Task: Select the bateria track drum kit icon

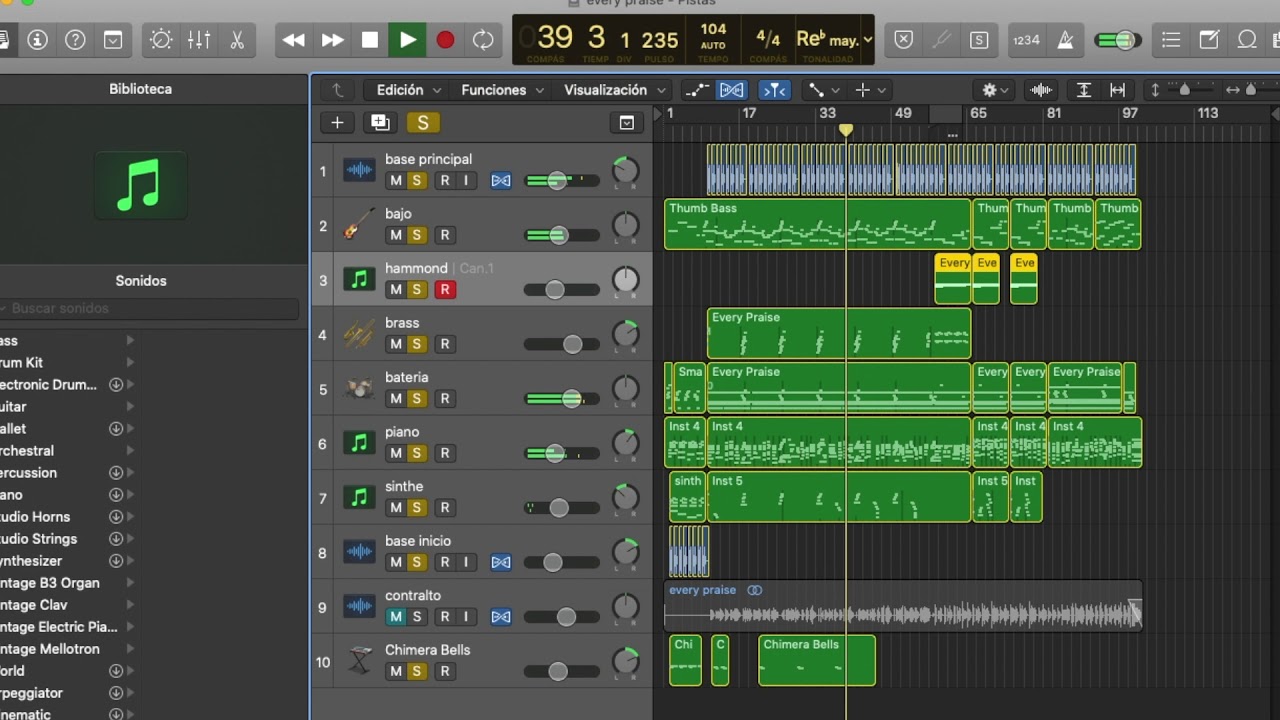Action: click(x=359, y=389)
